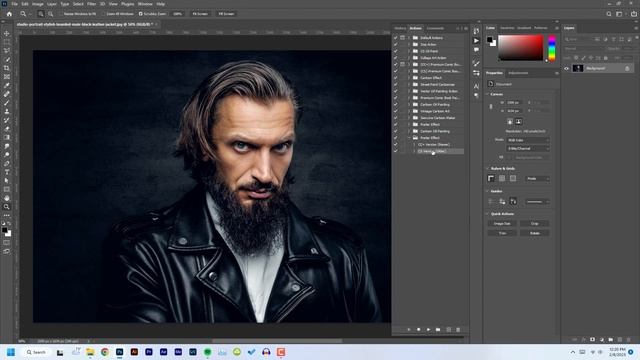The width and height of the screenshot is (640, 360).
Task: Switch to the Adjustments tab
Action: pyautogui.click(x=518, y=73)
